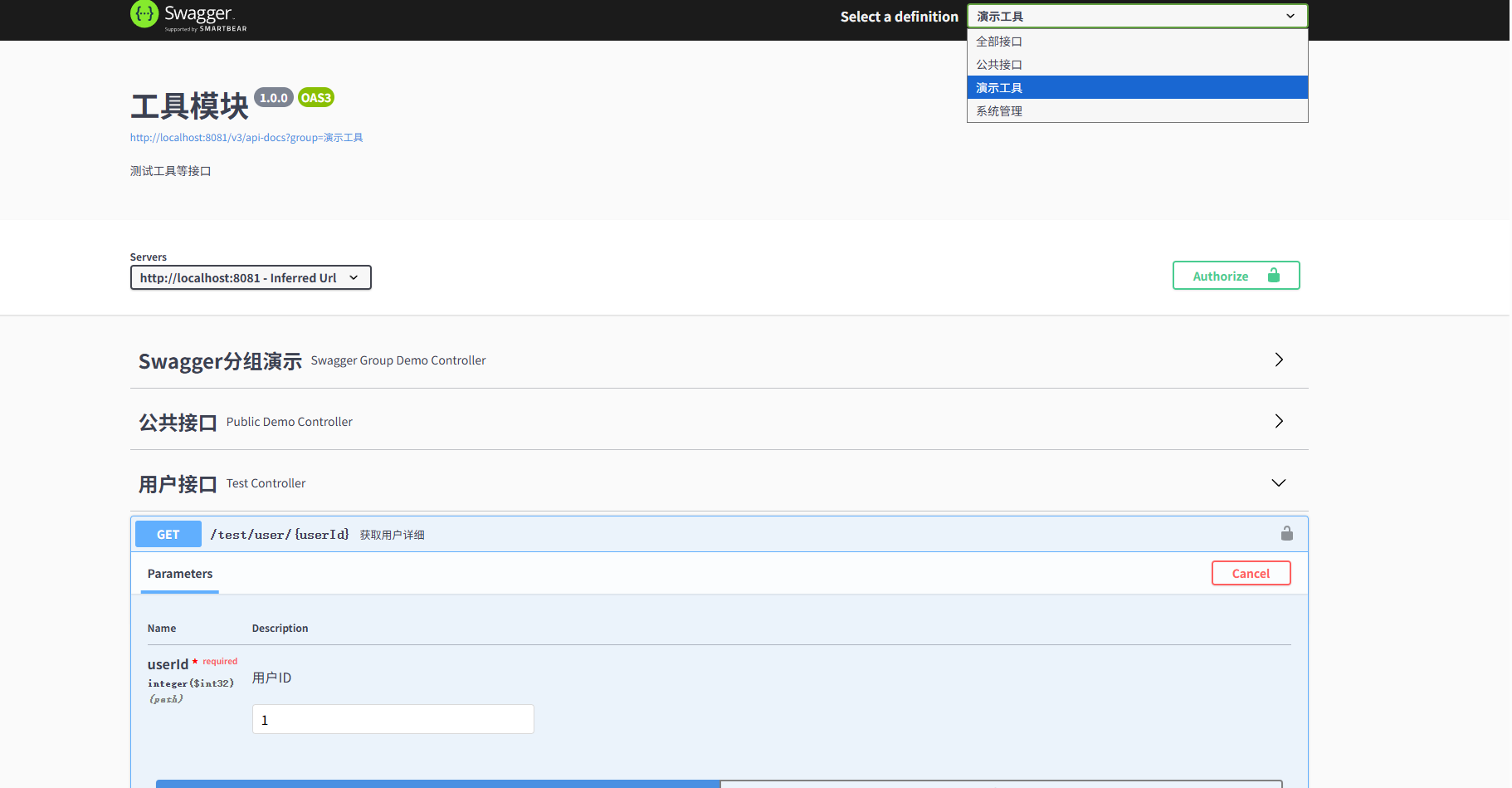1512x788 pixels.
Task: Click the 用户接口 section title
Action: click(178, 484)
